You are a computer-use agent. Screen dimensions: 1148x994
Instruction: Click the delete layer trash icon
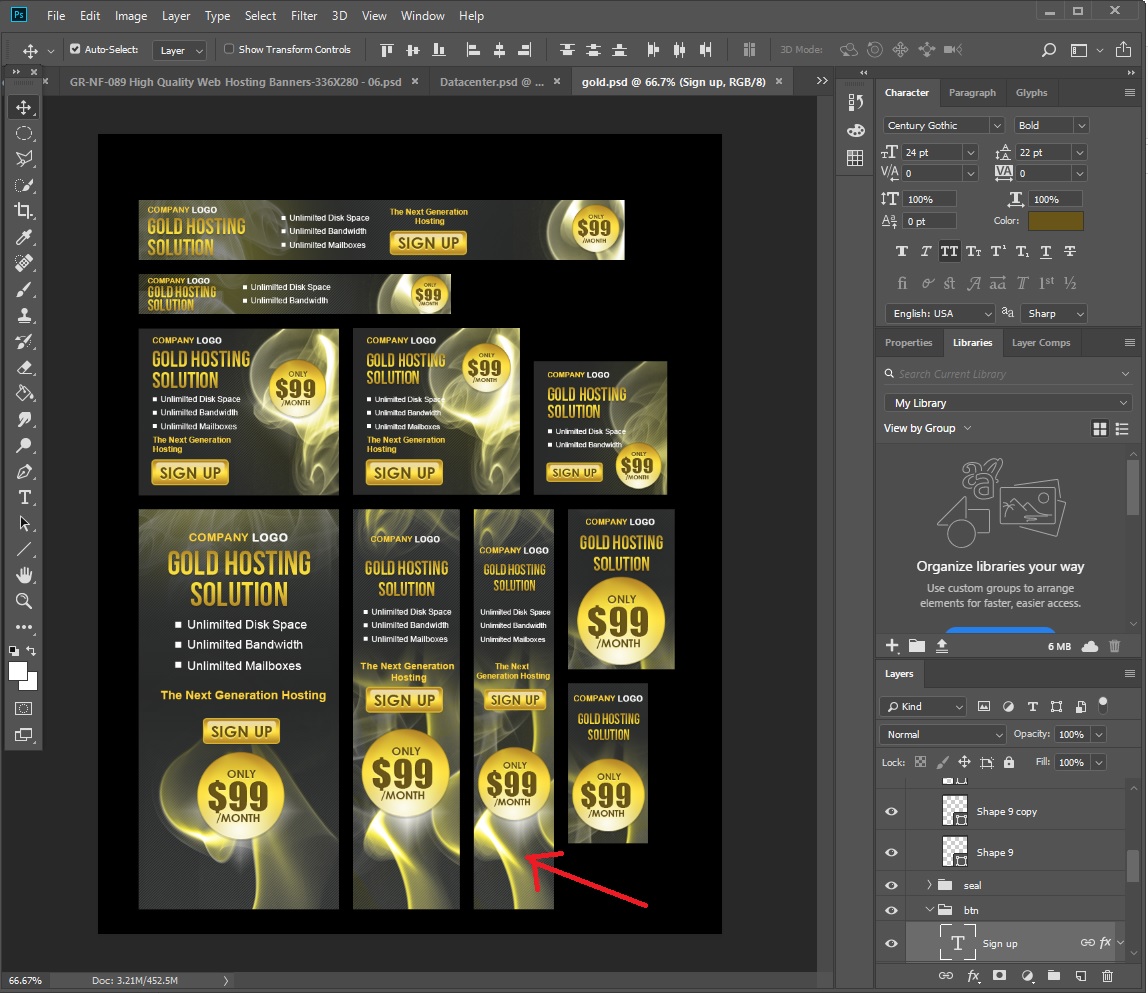[1107, 975]
